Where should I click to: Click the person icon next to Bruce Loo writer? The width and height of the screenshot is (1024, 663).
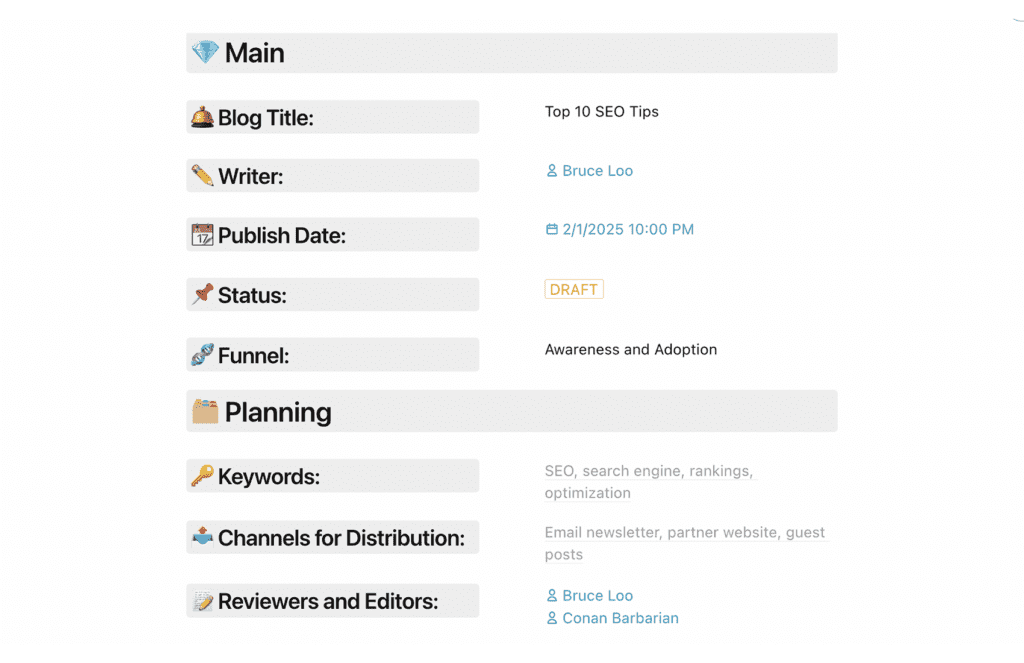tap(551, 170)
